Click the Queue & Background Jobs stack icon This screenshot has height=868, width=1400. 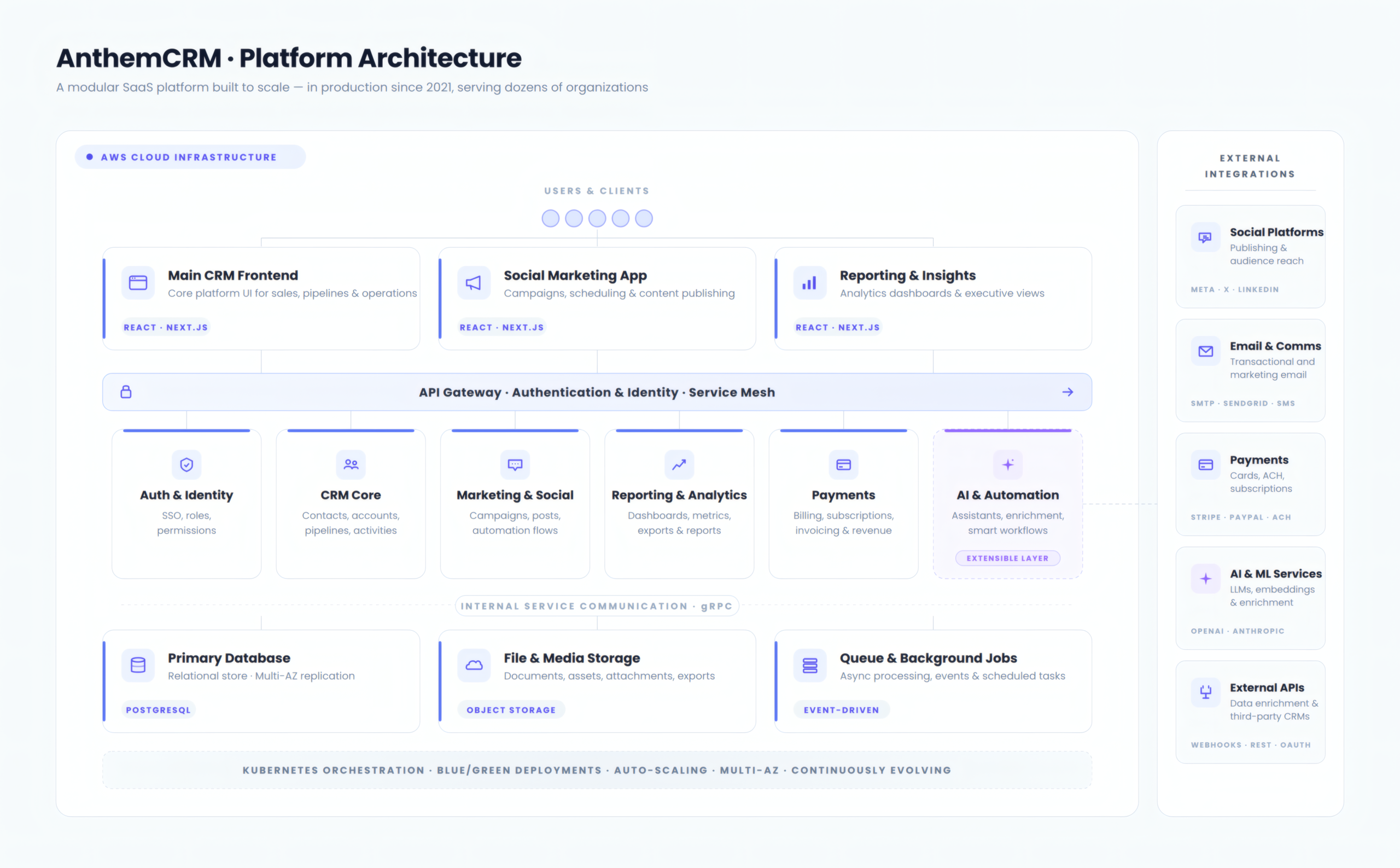click(x=809, y=665)
